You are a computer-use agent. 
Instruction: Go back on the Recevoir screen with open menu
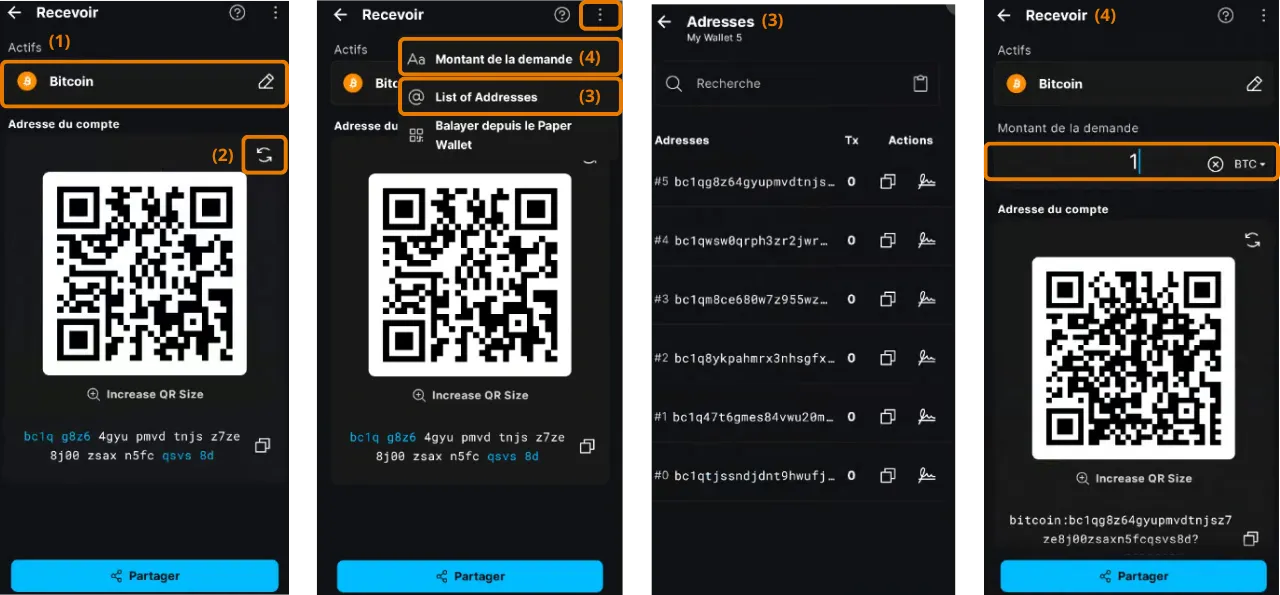[340, 14]
